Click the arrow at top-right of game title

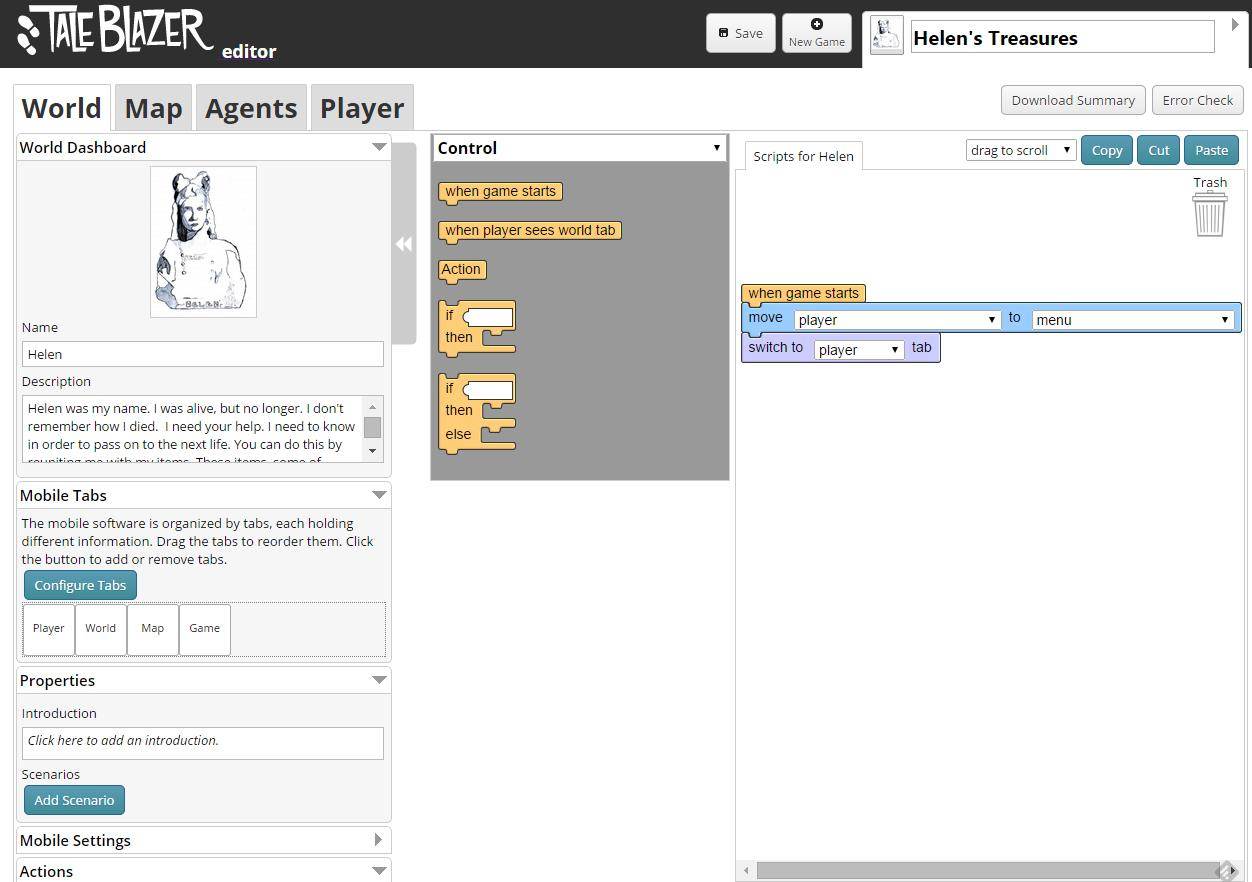pos(1235,25)
